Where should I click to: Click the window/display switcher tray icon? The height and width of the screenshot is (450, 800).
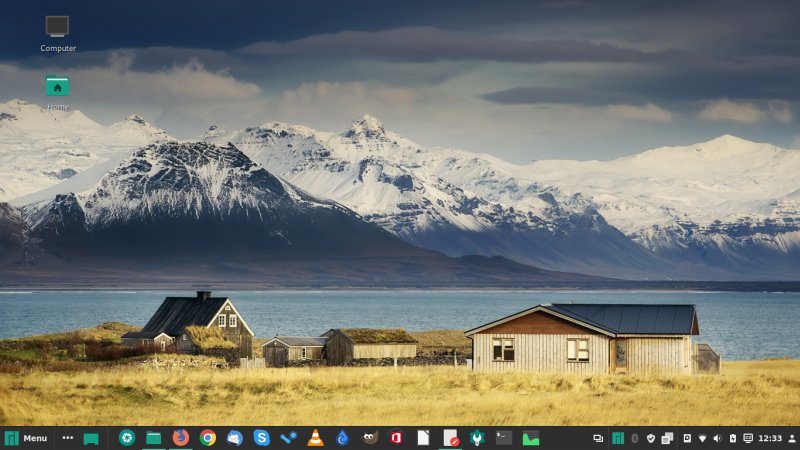point(598,438)
